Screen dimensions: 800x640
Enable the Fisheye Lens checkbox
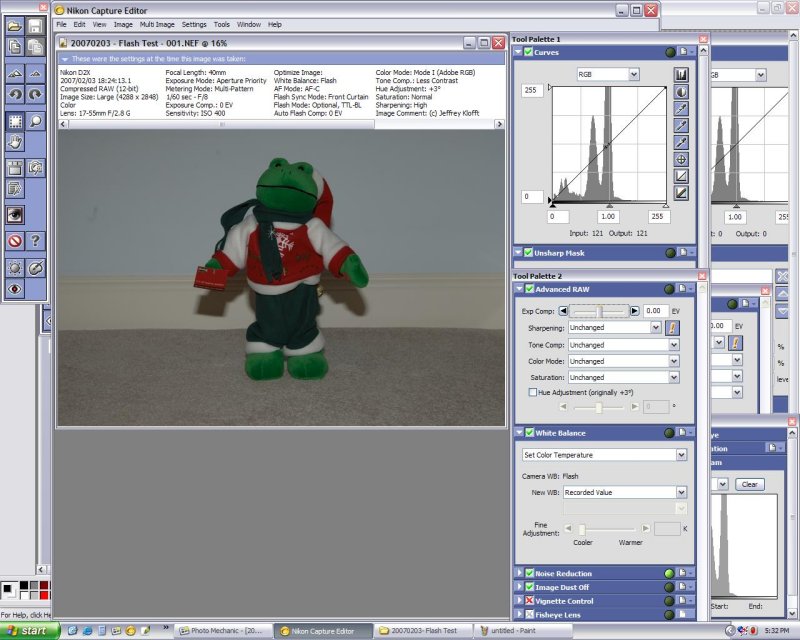coord(530,614)
